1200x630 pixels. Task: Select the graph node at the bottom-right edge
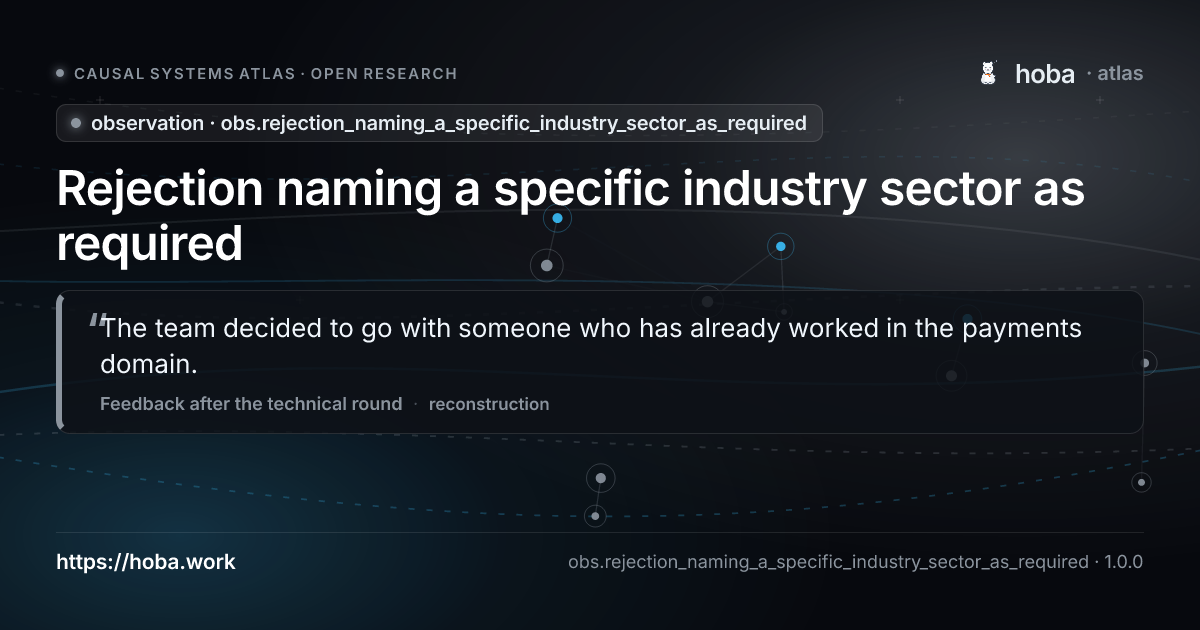coord(1141,483)
